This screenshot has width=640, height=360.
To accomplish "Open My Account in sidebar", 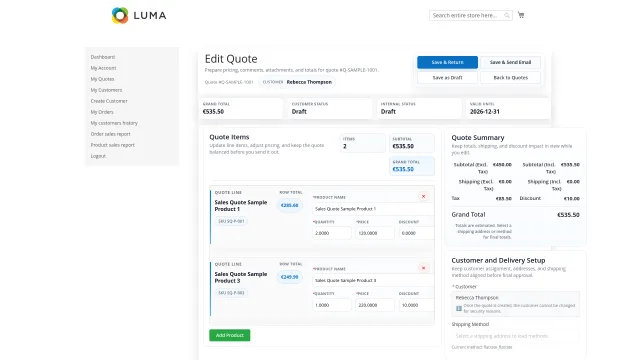I will point(103,68).
